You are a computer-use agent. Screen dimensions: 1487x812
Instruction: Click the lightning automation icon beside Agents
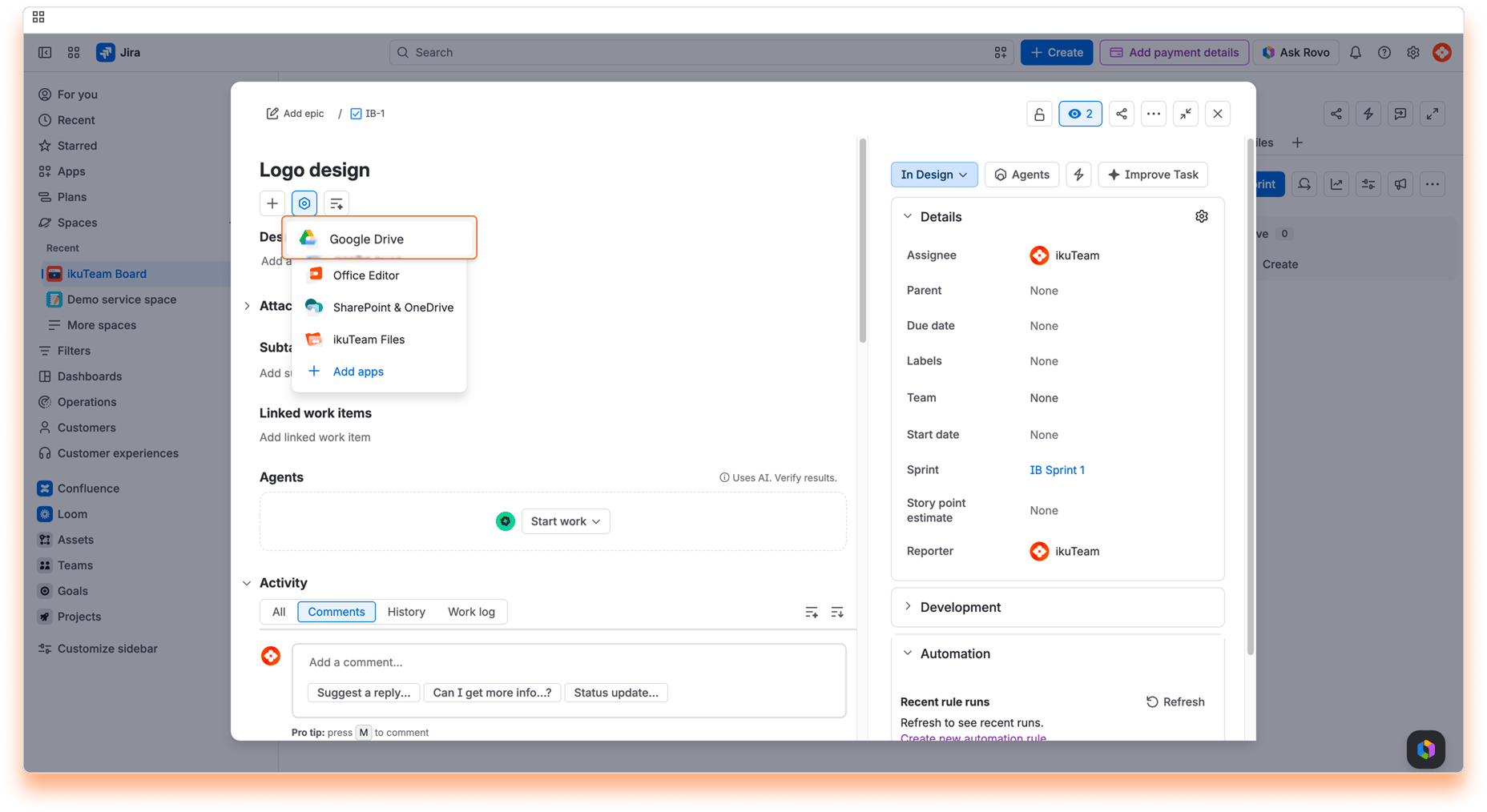(x=1078, y=175)
